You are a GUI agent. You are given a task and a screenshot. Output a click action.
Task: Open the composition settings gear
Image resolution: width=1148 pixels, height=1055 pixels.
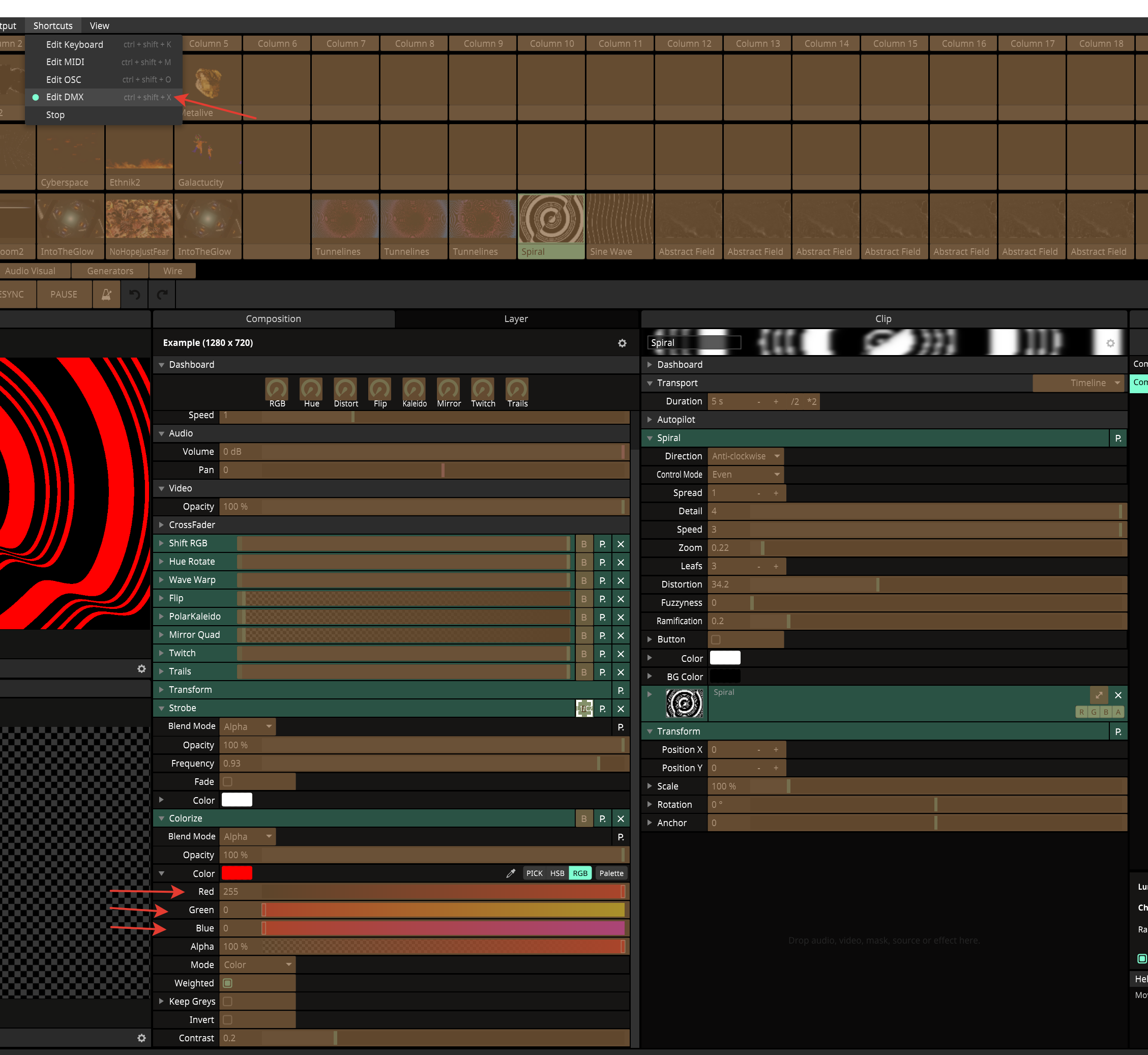(622, 343)
